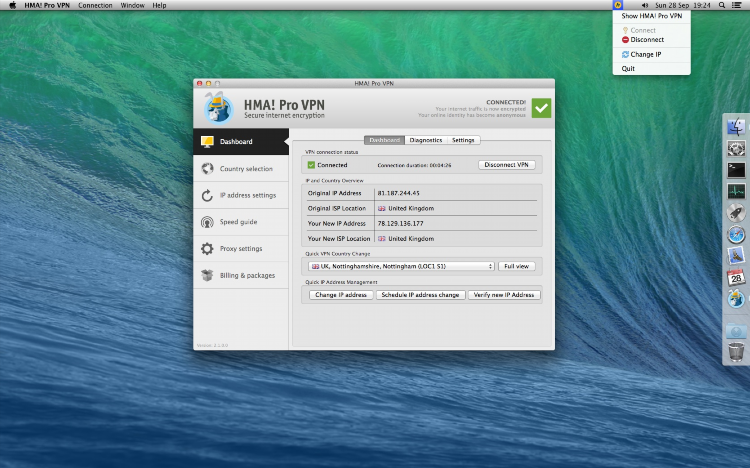This screenshot has height=468, width=750.
Task: Open Terminal in the dock
Action: coord(736,170)
